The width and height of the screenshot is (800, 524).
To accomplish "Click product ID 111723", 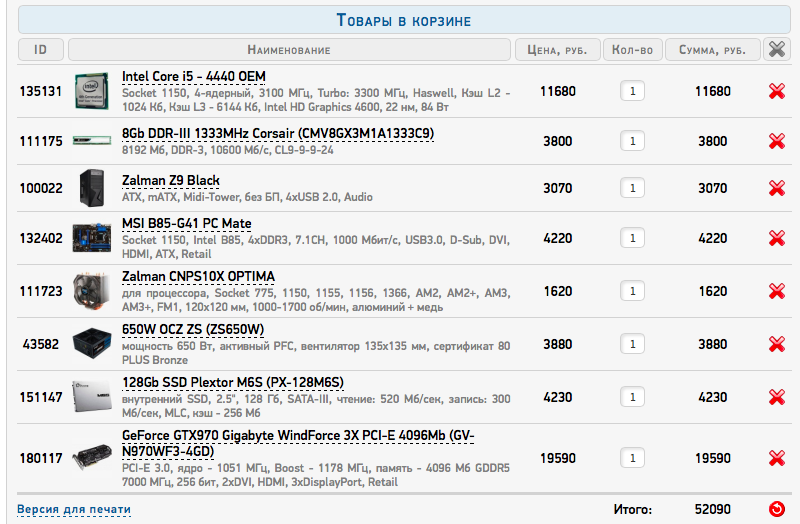I will (x=41, y=291).
